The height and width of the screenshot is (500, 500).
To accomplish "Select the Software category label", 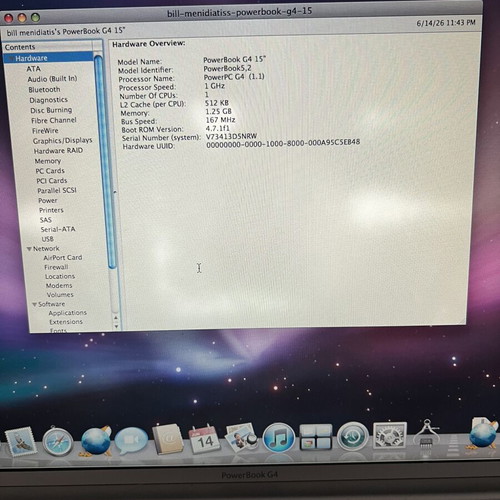I will click(51, 304).
